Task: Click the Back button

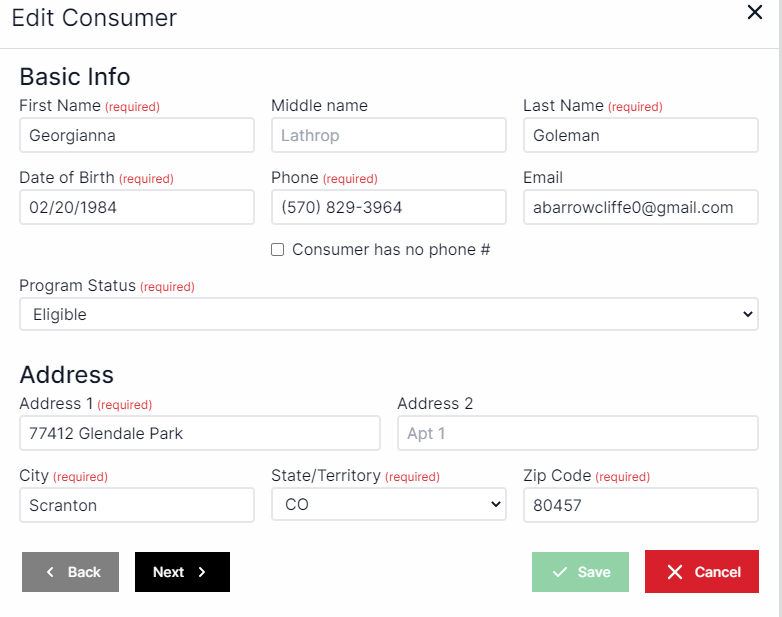Action: point(70,572)
